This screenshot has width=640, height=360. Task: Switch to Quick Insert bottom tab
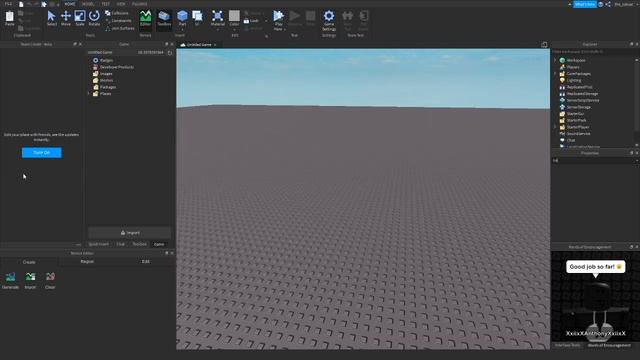tap(99, 244)
